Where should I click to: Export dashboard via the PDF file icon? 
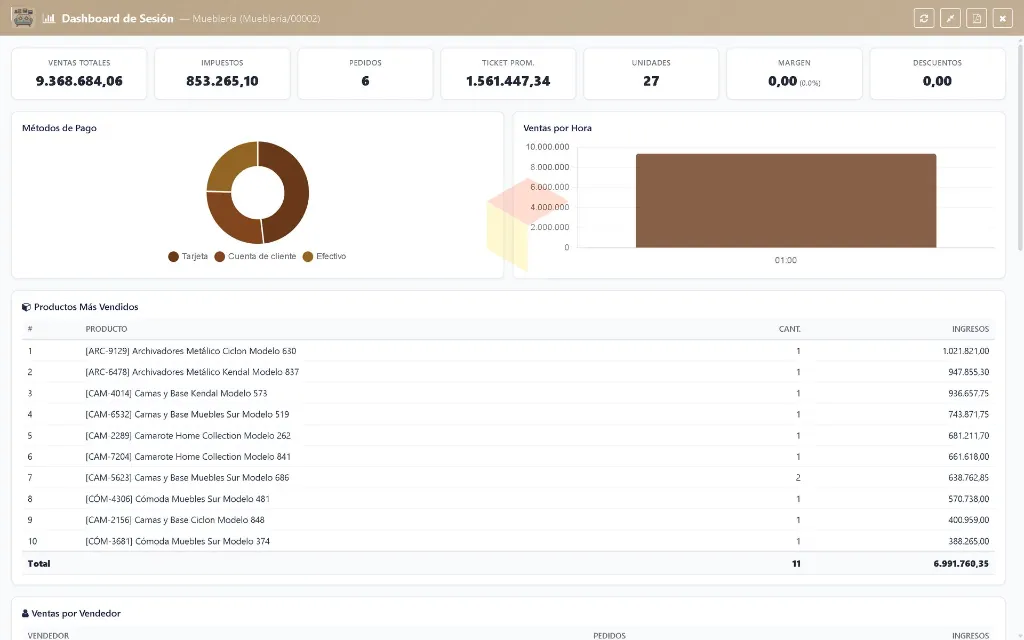pos(976,18)
